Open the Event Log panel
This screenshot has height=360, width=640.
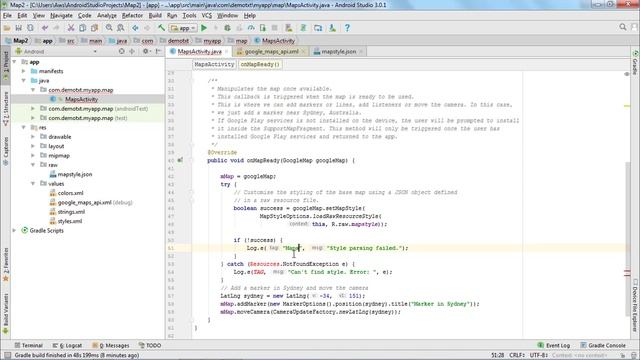coord(554,345)
